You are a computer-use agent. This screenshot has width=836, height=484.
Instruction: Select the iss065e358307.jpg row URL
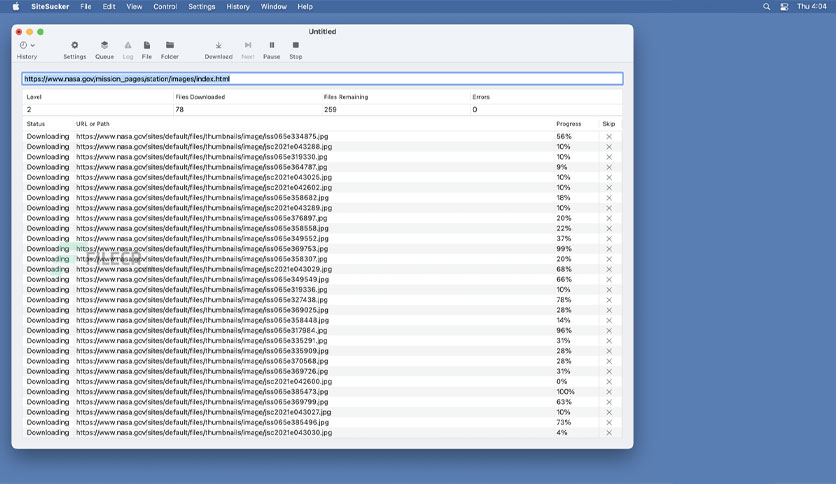coord(202,259)
